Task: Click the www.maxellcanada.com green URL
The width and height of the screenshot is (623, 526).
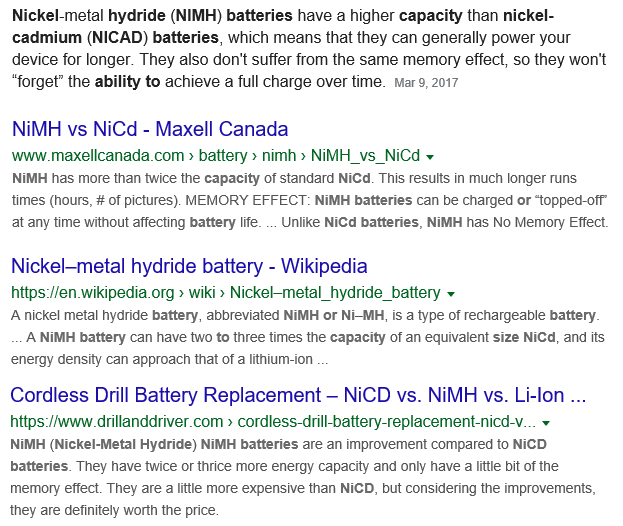Action: [98, 155]
